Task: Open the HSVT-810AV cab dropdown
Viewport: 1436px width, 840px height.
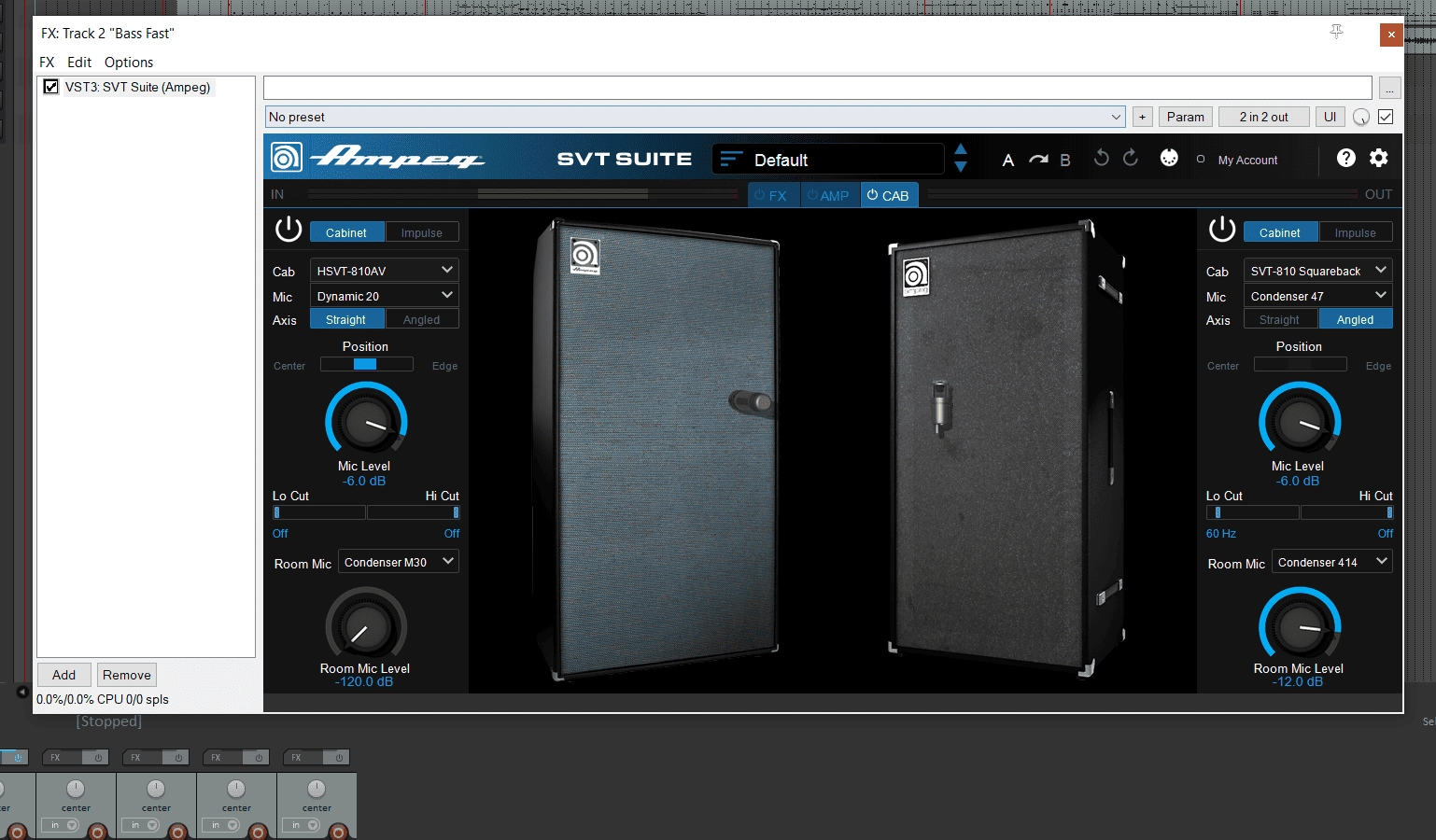Action: [385, 271]
